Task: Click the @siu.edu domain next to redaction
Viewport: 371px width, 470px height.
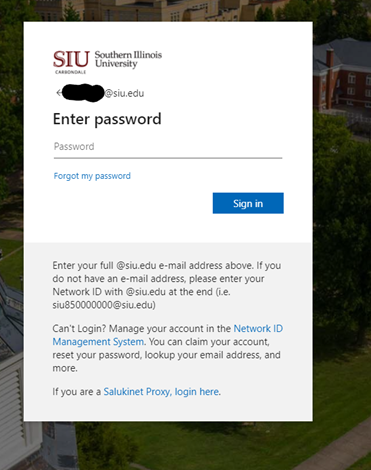Action: 124,93
